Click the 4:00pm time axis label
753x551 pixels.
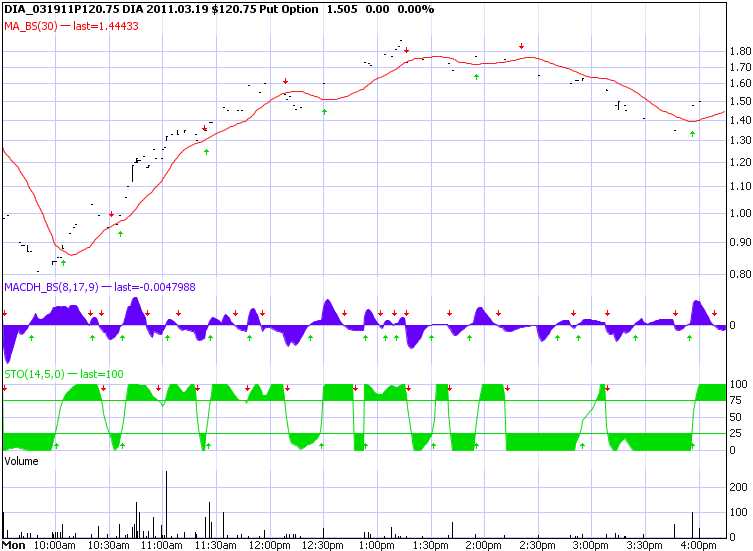tap(696, 545)
